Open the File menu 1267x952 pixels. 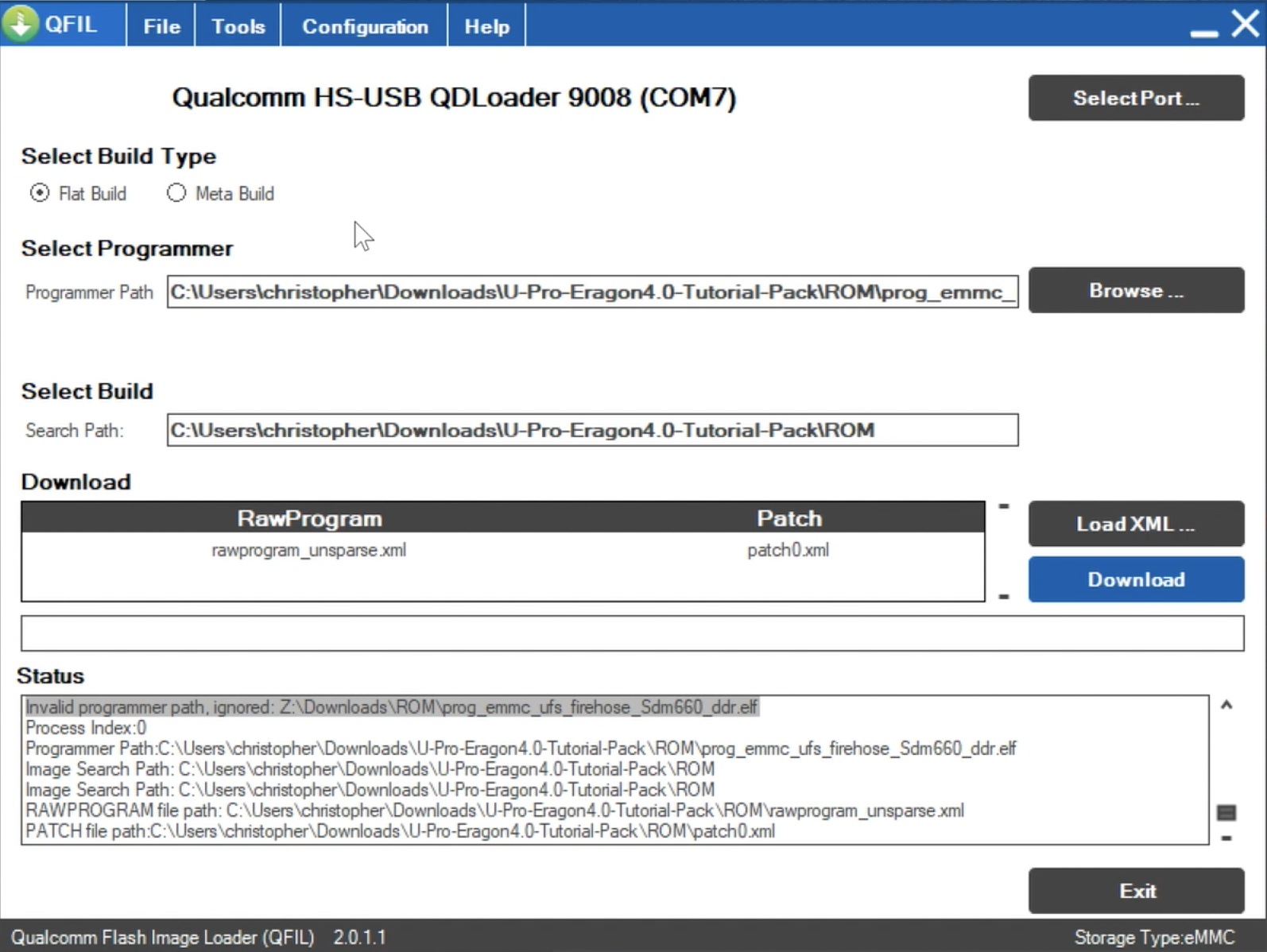161,26
